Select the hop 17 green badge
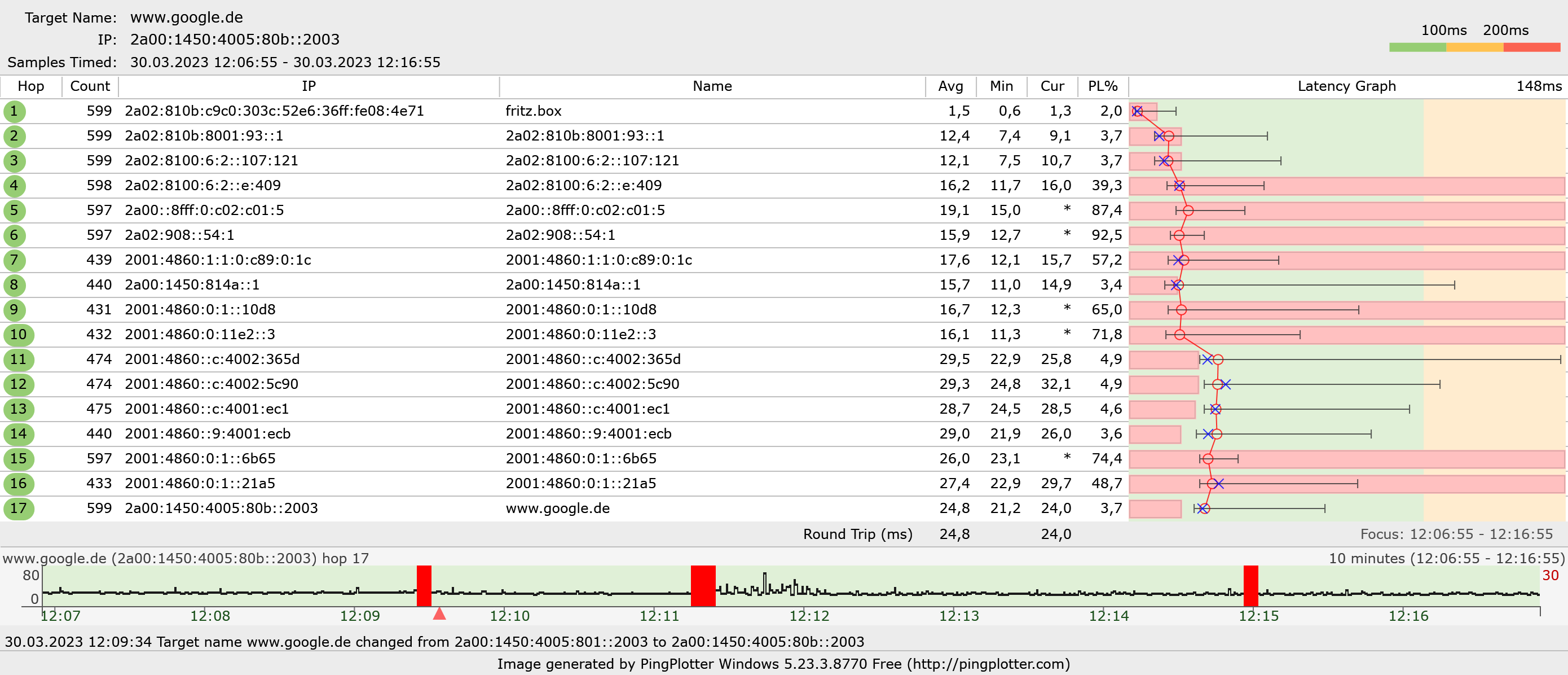The width and height of the screenshot is (1568, 675). click(x=18, y=509)
